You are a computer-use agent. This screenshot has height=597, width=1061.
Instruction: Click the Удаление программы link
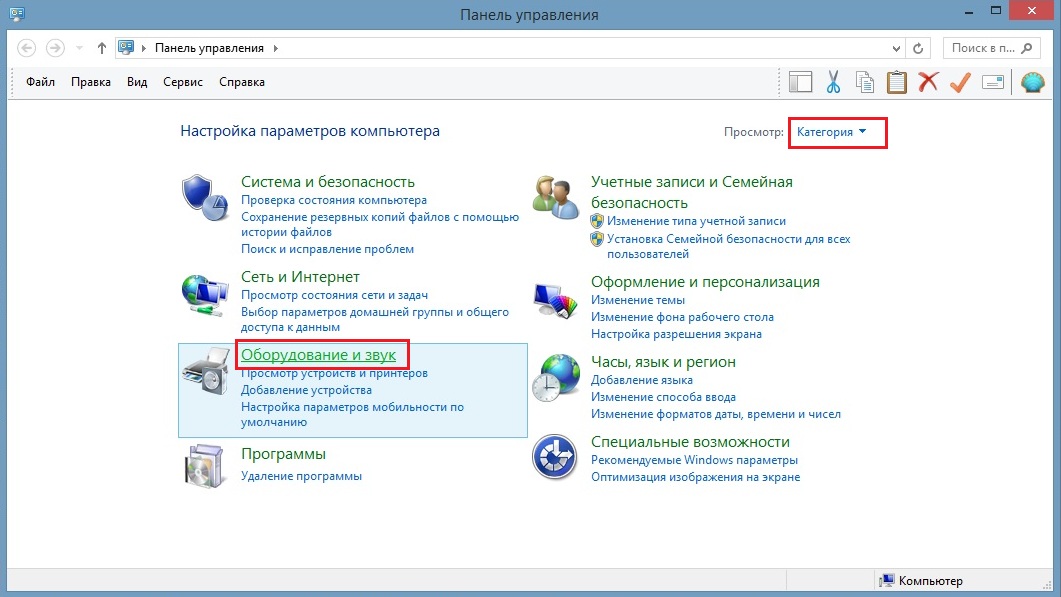pos(301,476)
